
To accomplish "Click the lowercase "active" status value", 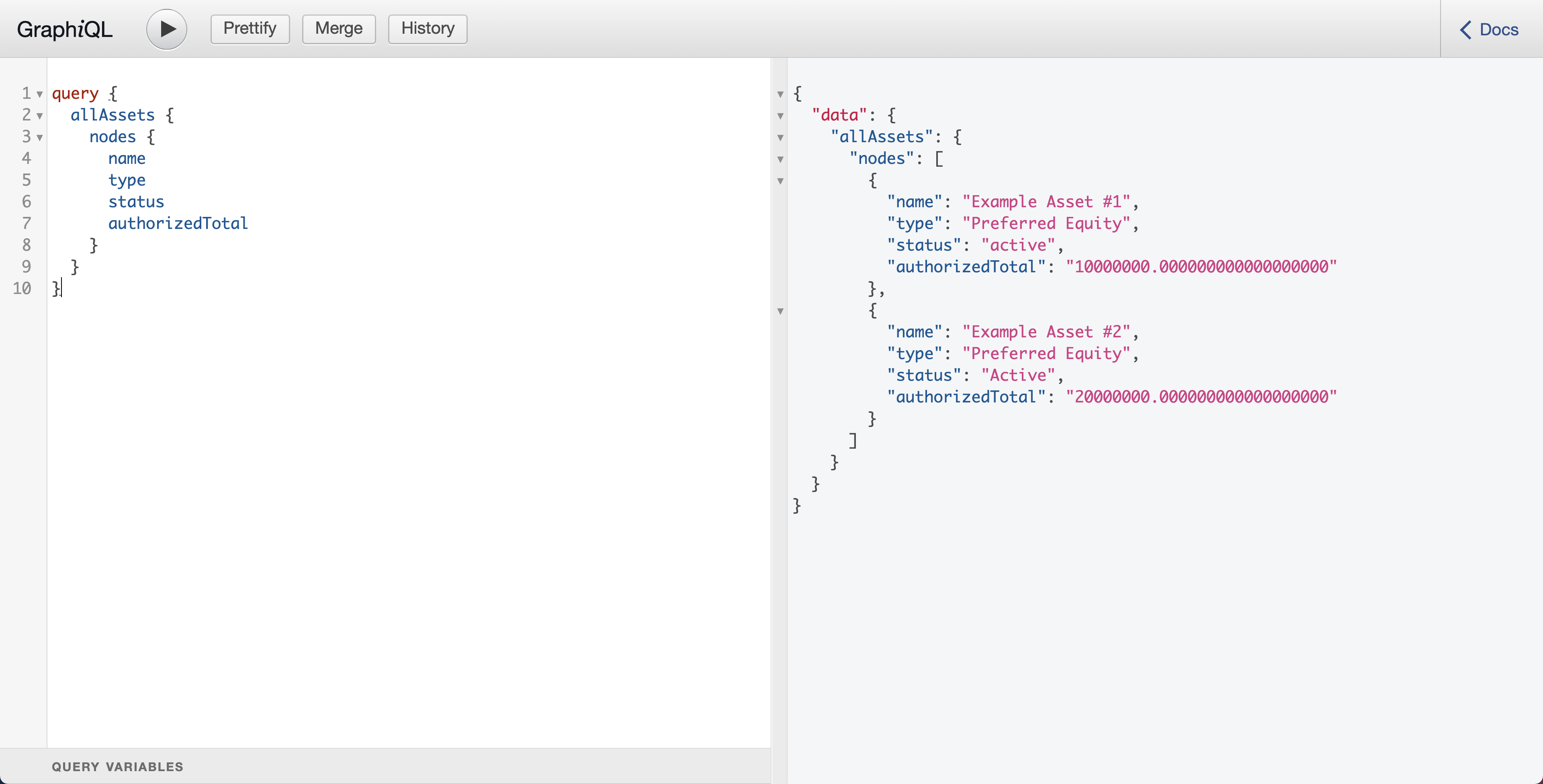I will tap(1018, 245).
